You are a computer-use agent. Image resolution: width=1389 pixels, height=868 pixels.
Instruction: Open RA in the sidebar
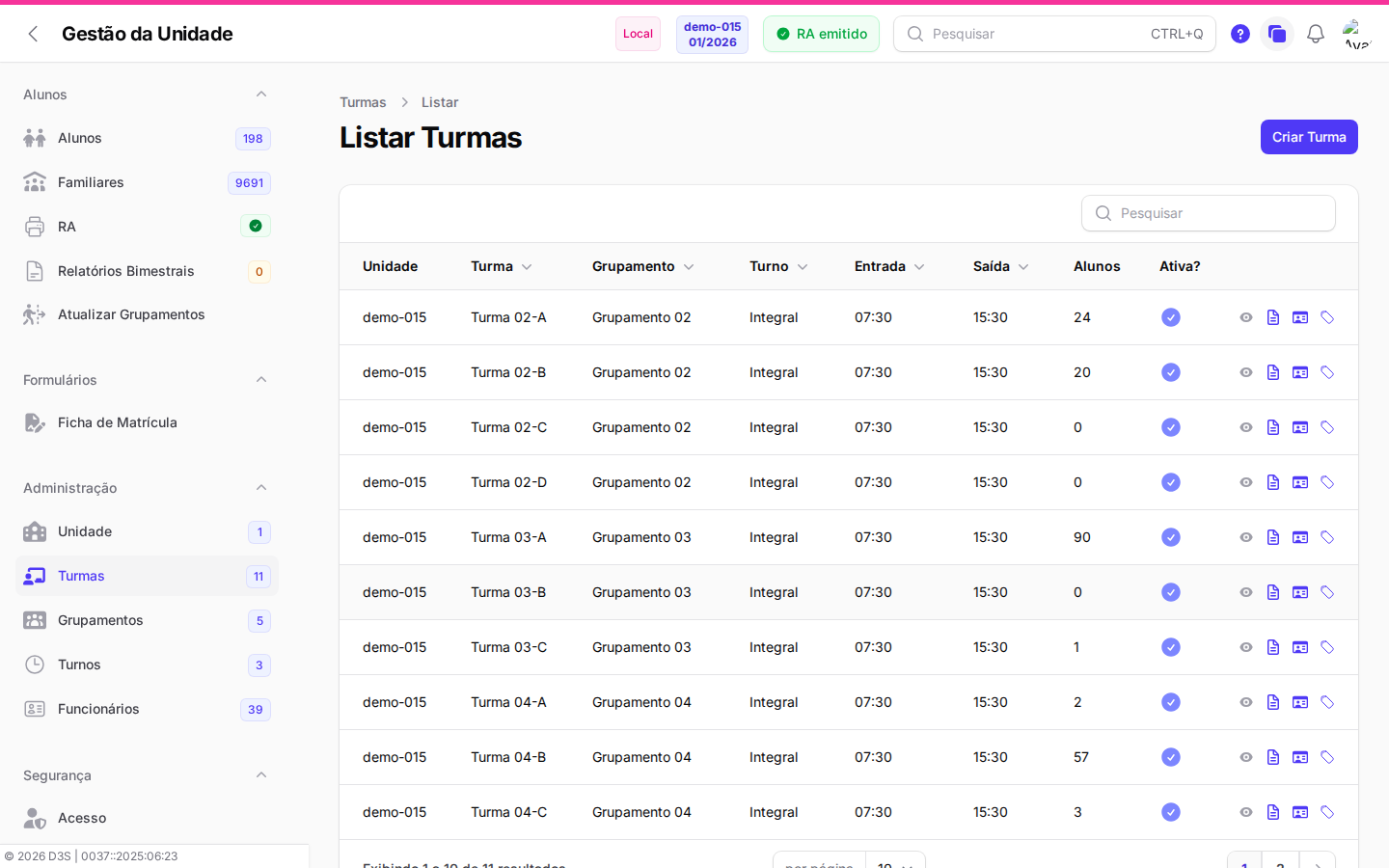click(147, 227)
